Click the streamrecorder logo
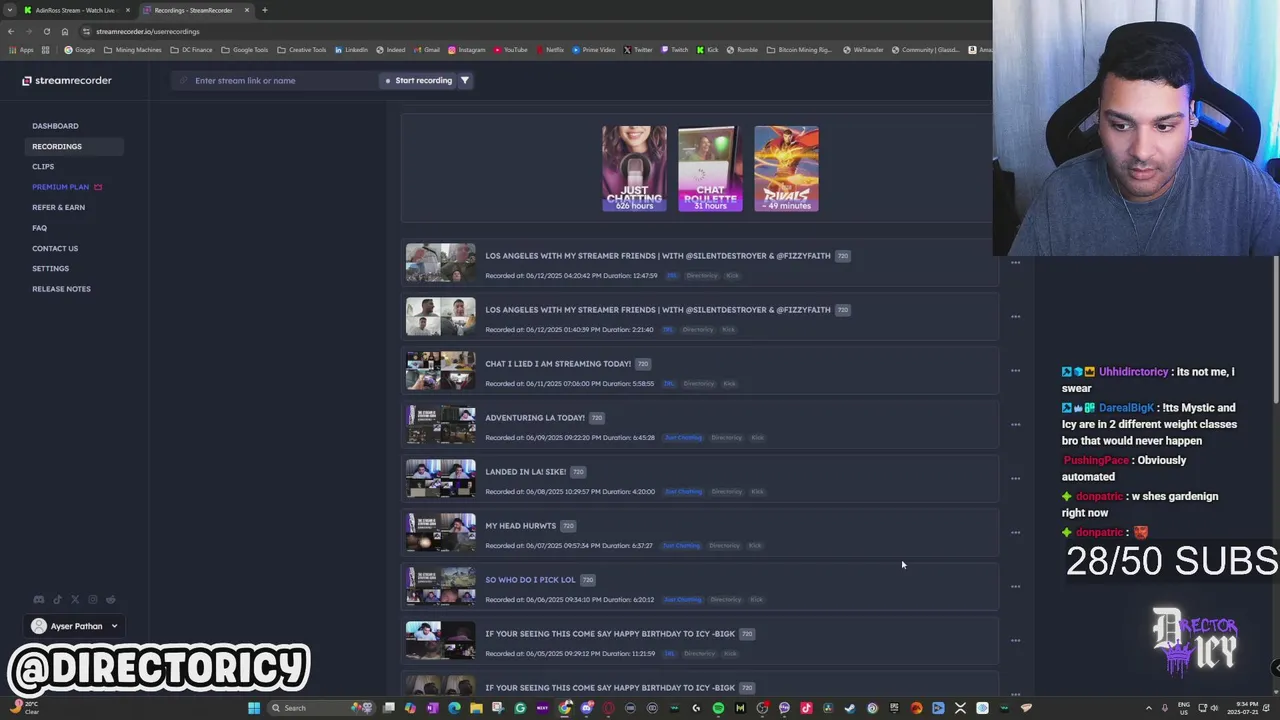Screen dimensions: 1280x720 (67, 80)
